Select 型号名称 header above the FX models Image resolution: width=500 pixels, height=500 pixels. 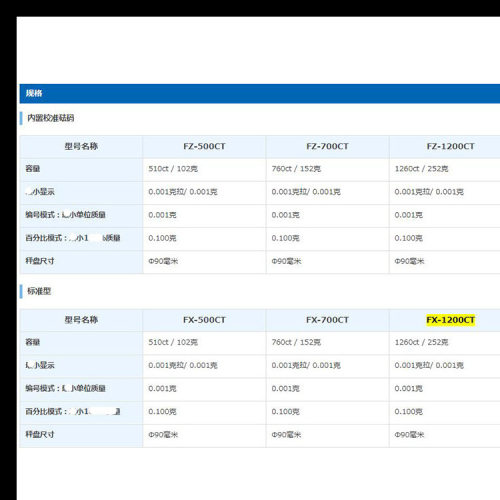[81, 320]
